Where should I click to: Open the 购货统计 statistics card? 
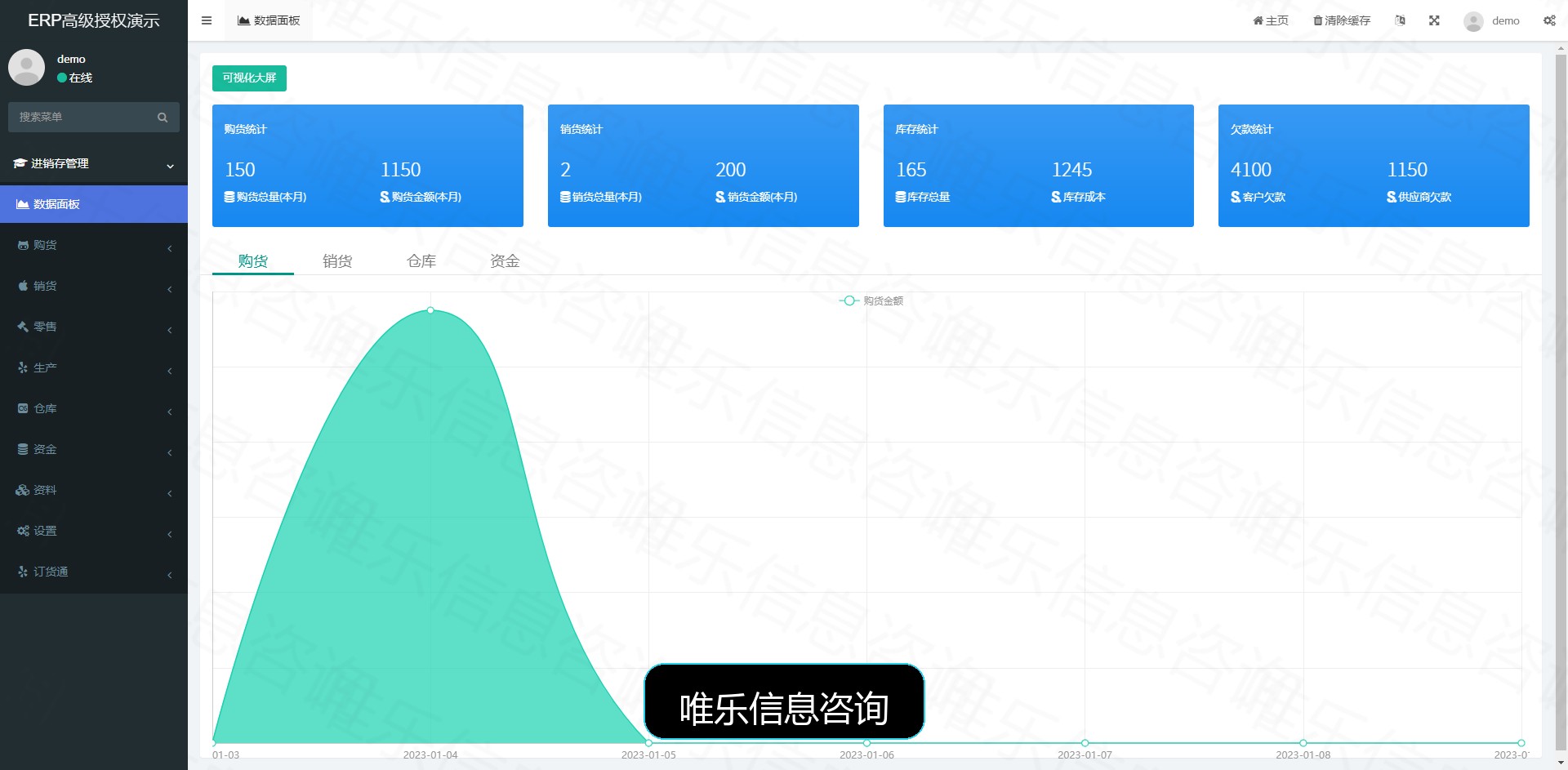pos(367,166)
